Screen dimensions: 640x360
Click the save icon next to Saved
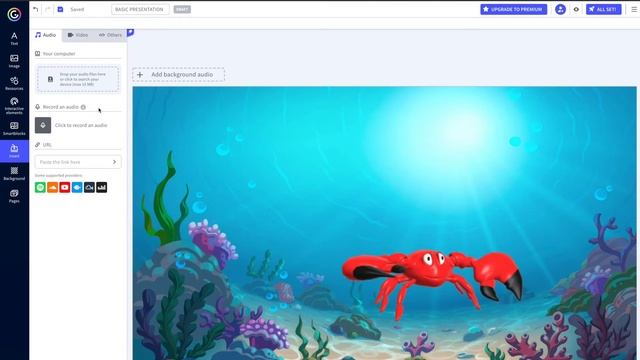60,9
